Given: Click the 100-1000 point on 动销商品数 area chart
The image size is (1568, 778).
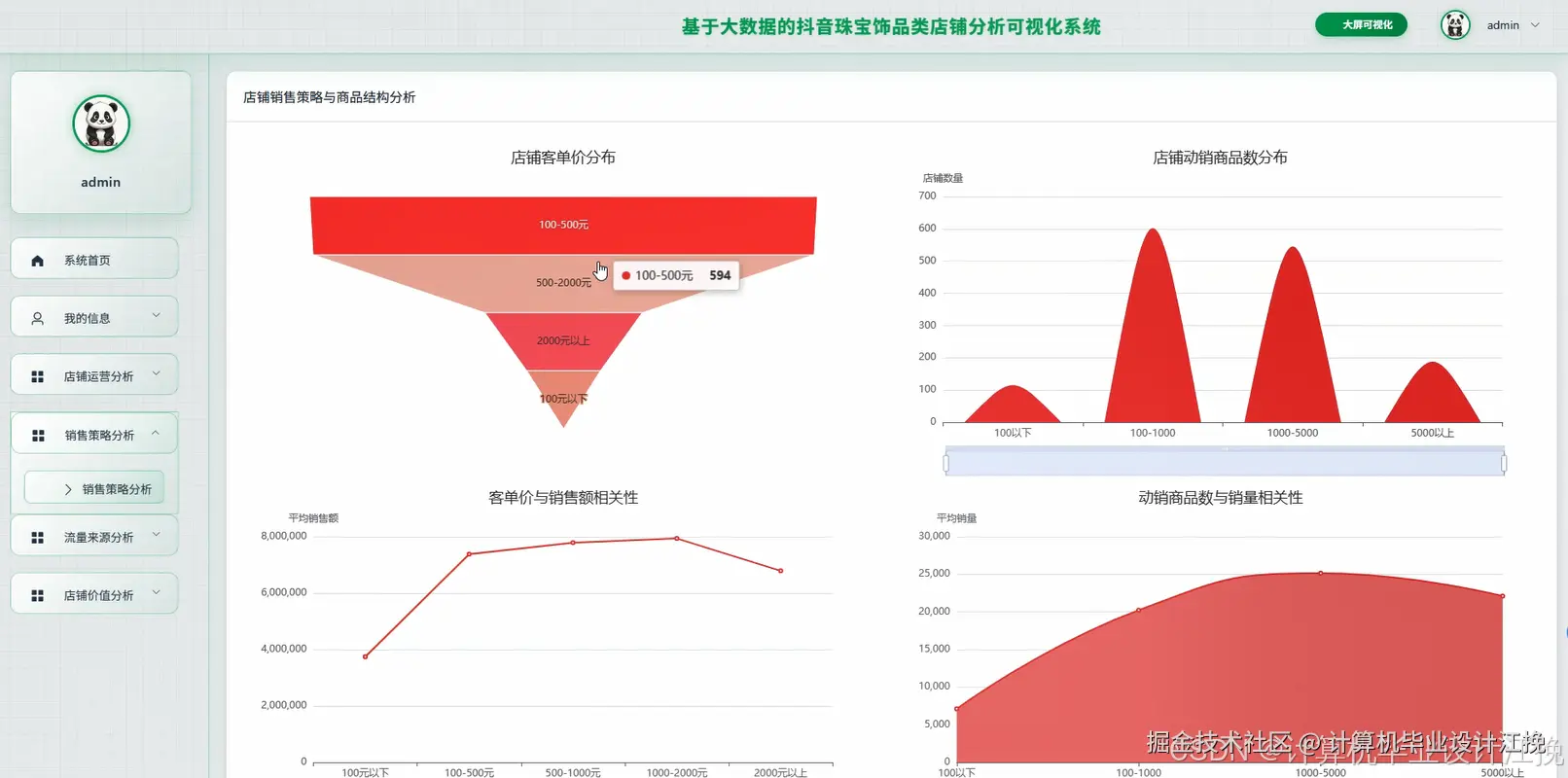Looking at the screenshot, I should coord(1139,610).
